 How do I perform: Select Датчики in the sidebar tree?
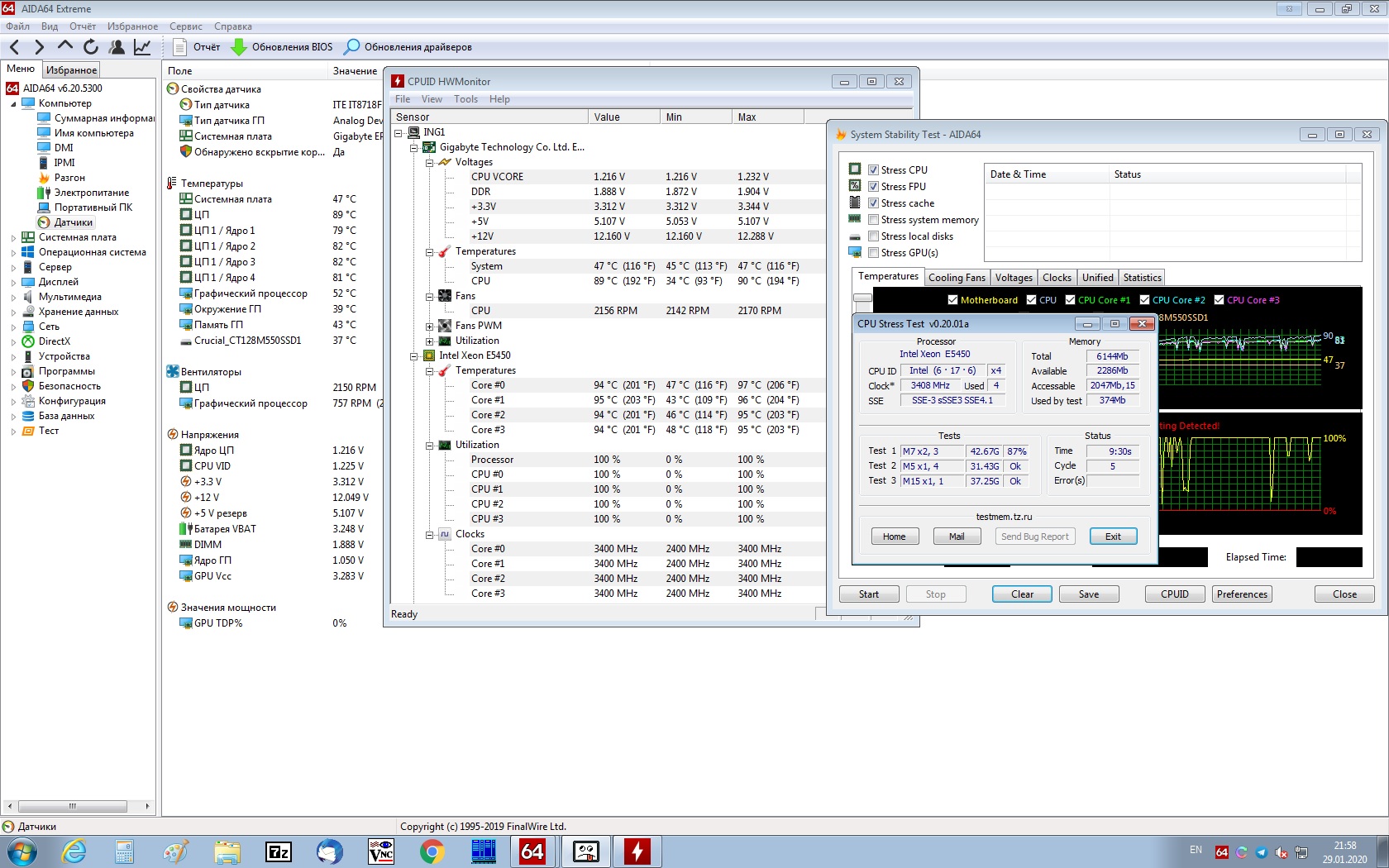(x=73, y=222)
